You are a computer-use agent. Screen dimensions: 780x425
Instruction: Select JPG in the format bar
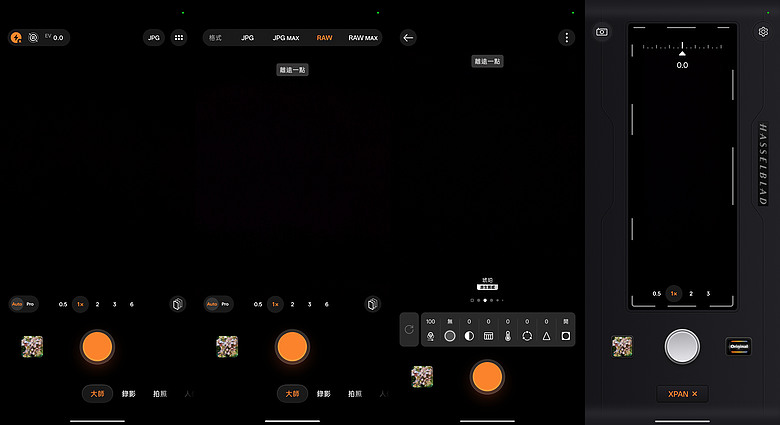pos(247,38)
